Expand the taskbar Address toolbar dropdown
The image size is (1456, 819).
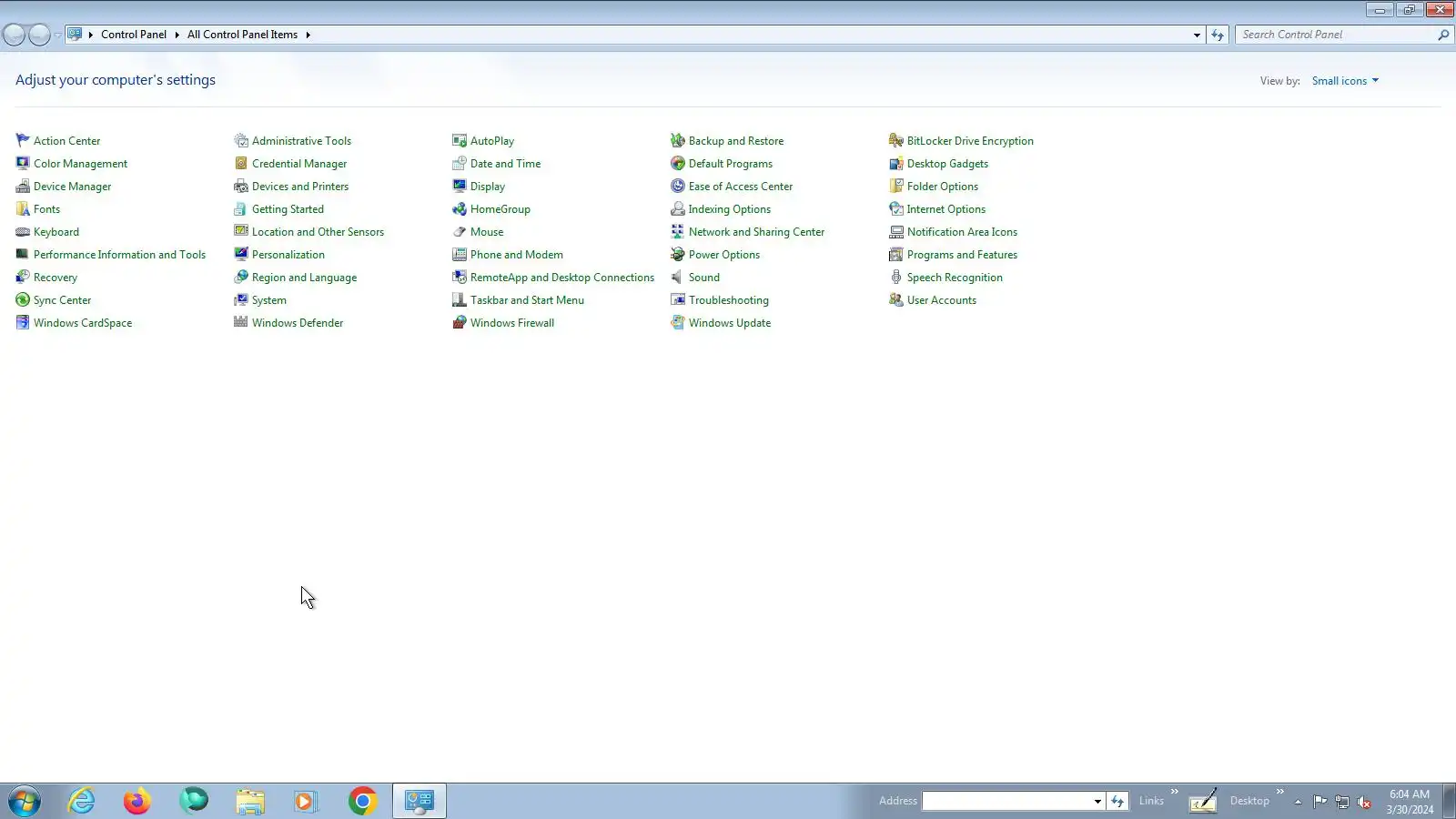coord(1097,801)
